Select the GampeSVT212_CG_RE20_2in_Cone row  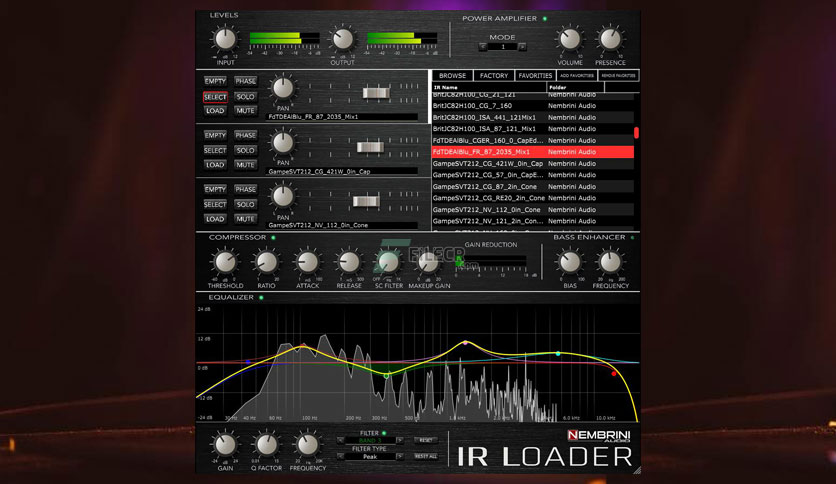[533, 198]
